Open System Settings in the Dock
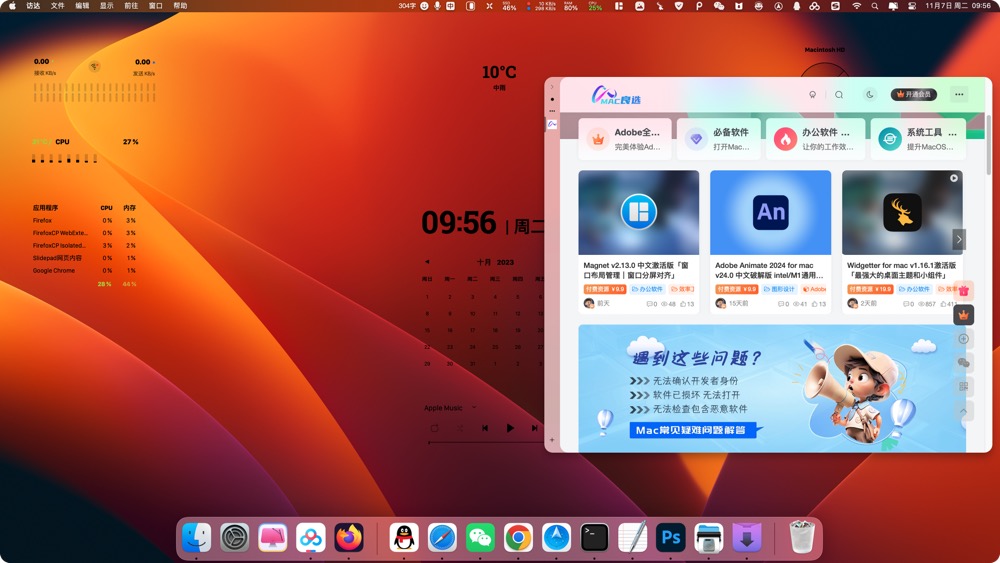The width and height of the screenshot is (1000, 563). [235, 537]
